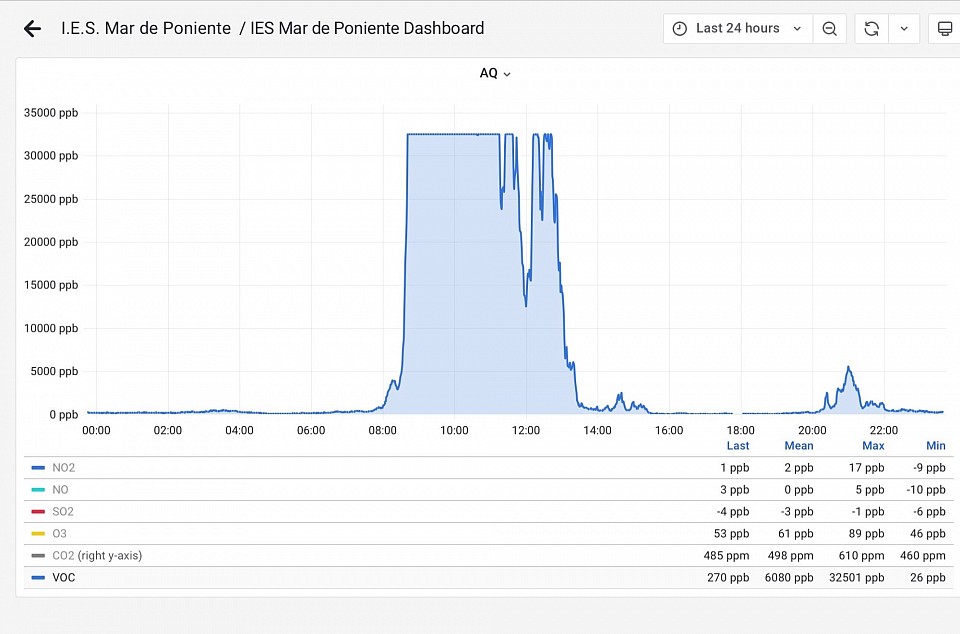Click the 22:00 x-axis time label
The width and height of the screenshot is (960, 634).
coord(884,430)
